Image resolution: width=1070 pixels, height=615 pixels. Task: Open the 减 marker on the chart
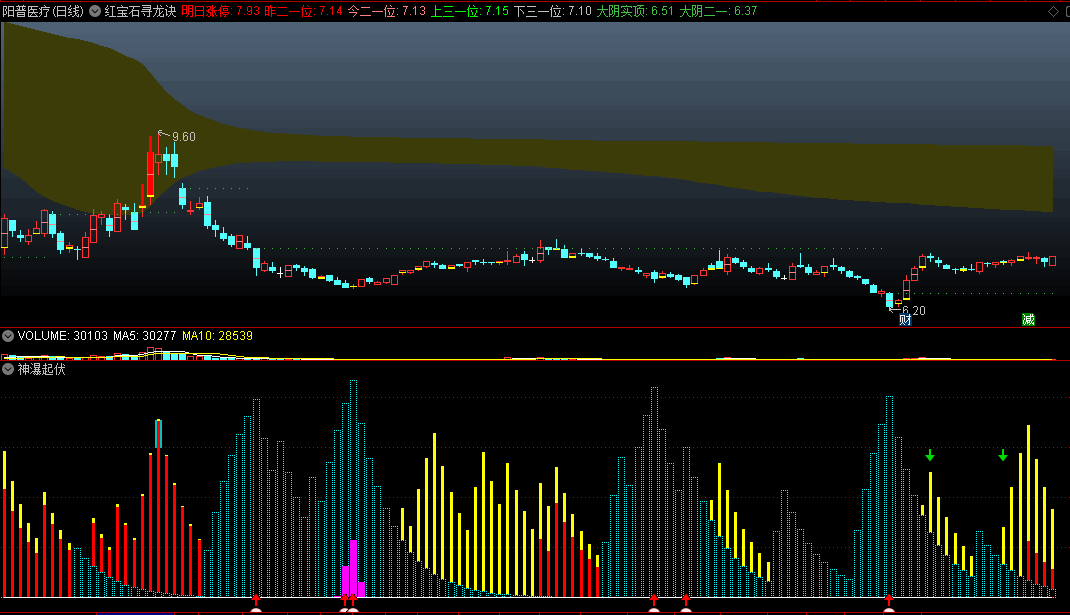pos(1028,319)
